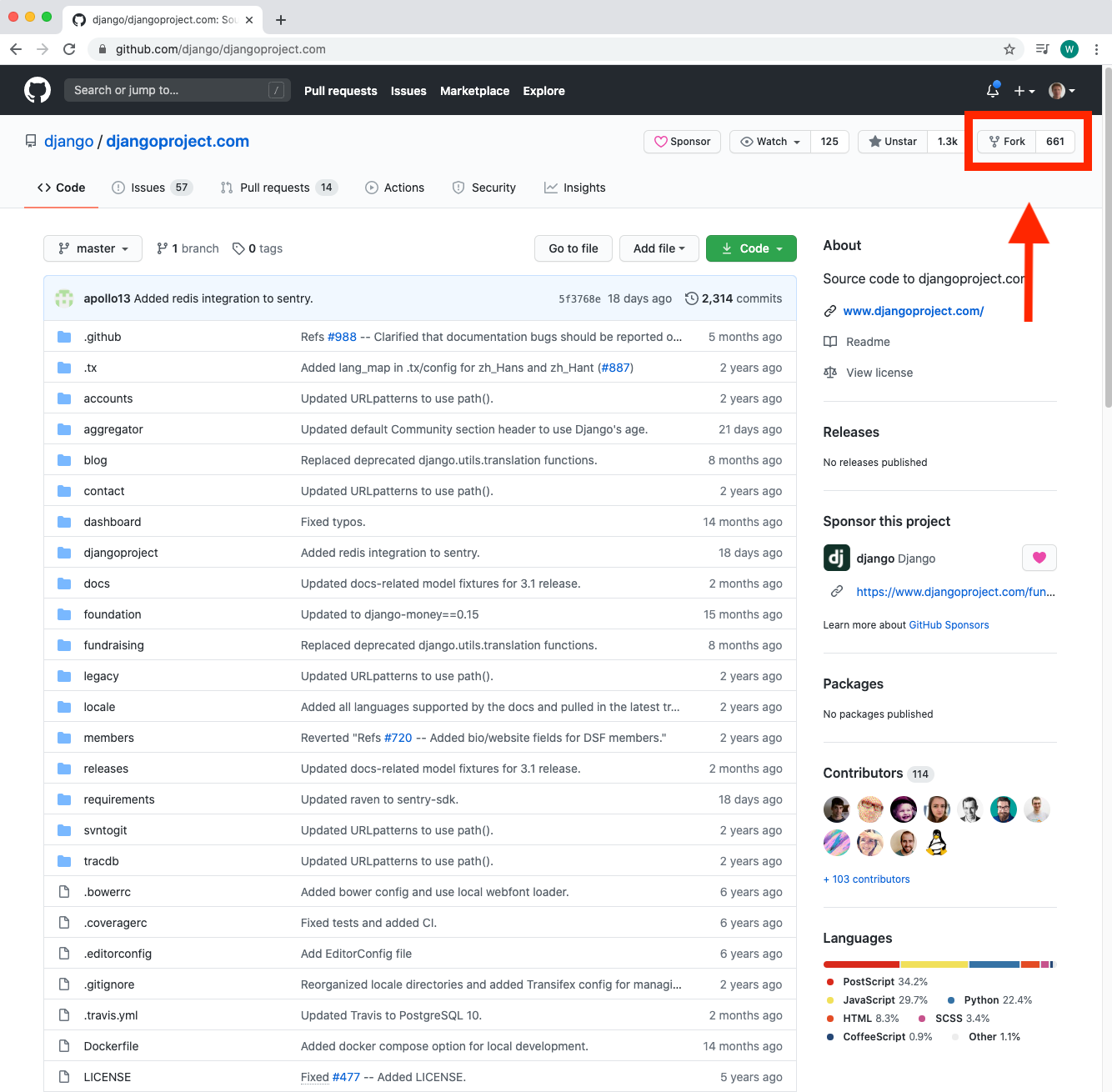Click the green W Chrome profile avatar
Viewport: 1112px width, 1092px height.
pos(1069,49)
